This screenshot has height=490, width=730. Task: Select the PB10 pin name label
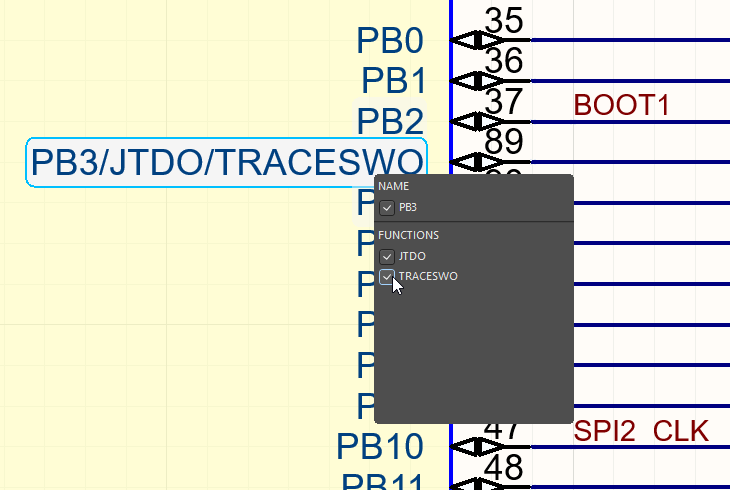click(380, 446)
